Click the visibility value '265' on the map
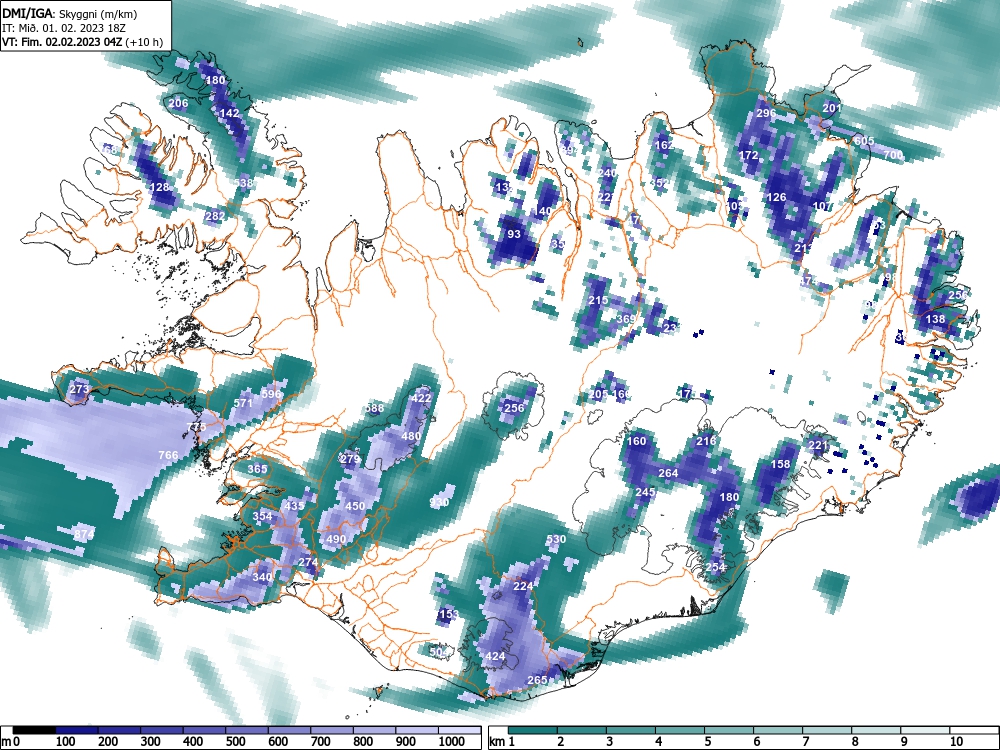This screenshot has width=1000, height=750. click(538, 680)
